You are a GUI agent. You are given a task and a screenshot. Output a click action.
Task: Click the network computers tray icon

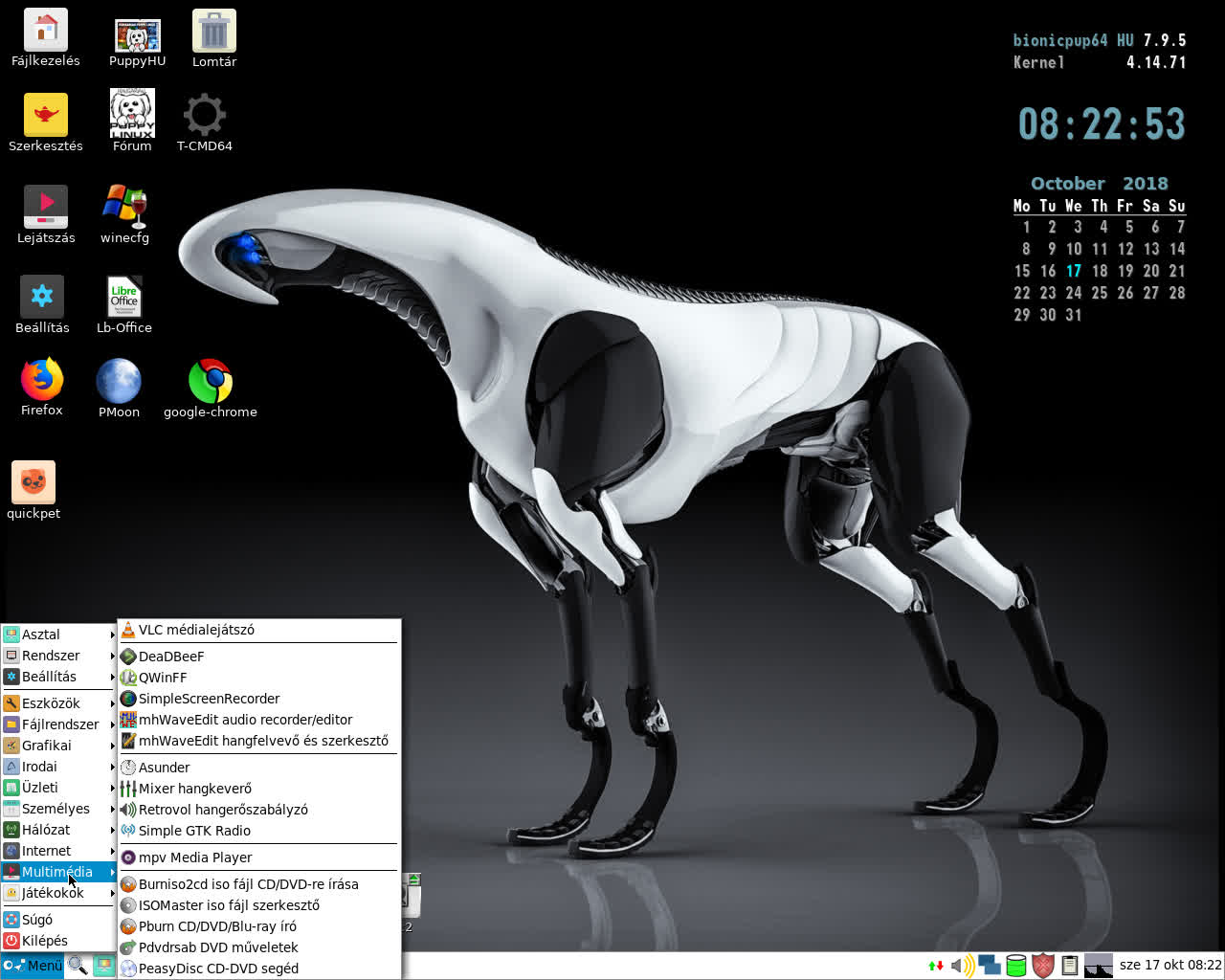pos(990,966)
